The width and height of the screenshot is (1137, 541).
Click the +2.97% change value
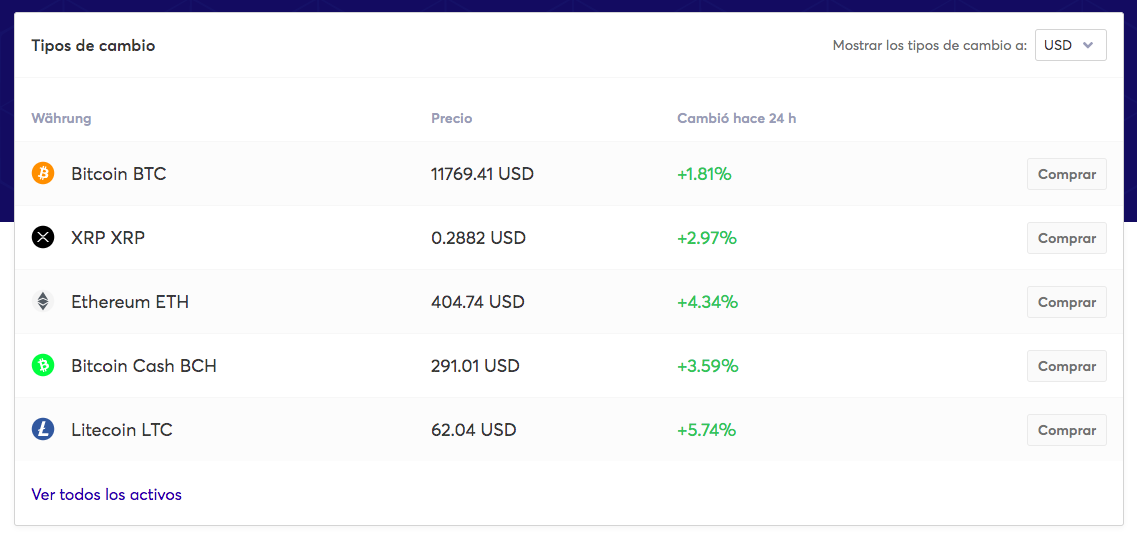point(707,238)
